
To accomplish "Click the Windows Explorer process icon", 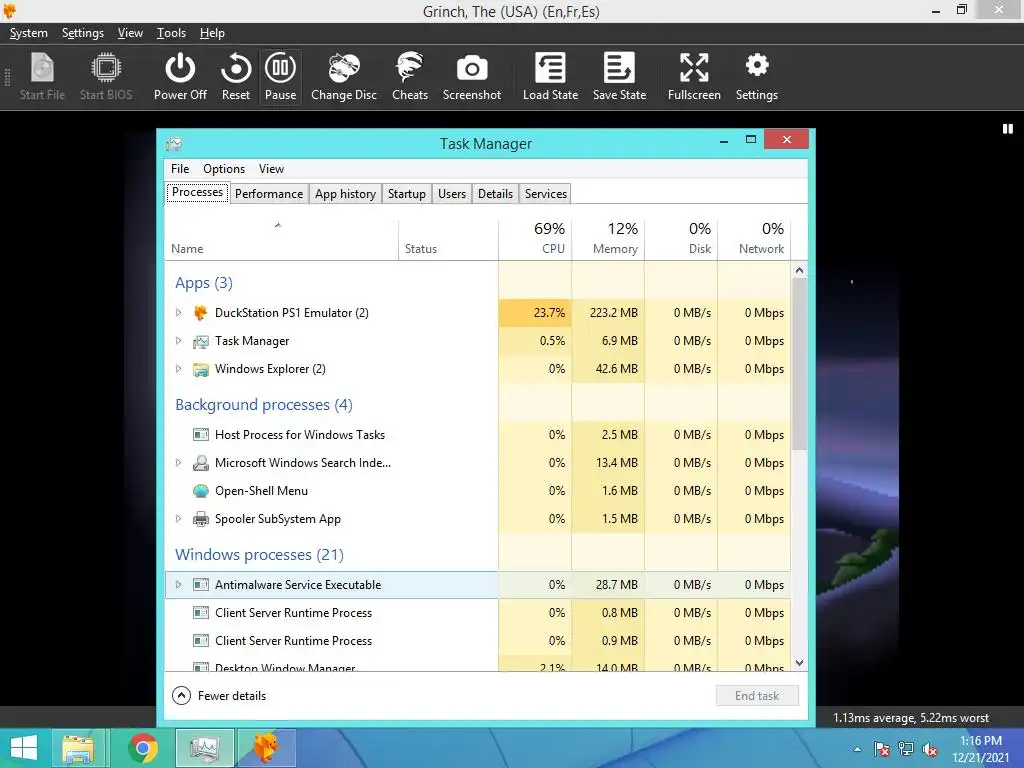I will coord(200,369).
